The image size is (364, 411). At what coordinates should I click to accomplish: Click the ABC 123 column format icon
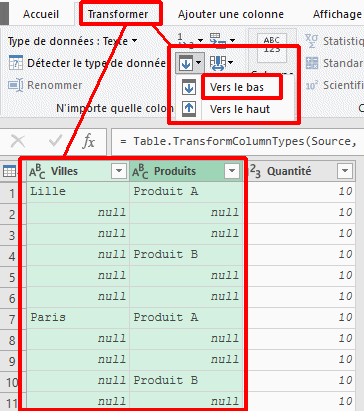point(271,47)
